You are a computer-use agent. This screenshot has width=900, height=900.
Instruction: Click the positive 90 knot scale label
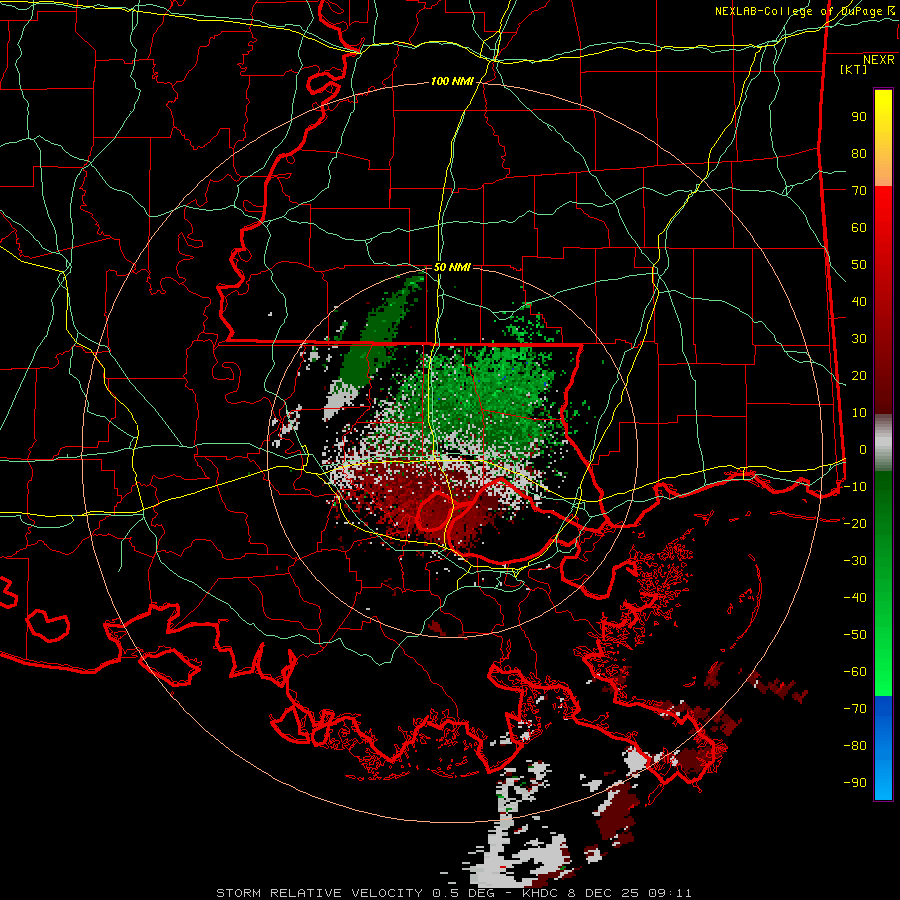pyautogui.click(x=859, y=117)
